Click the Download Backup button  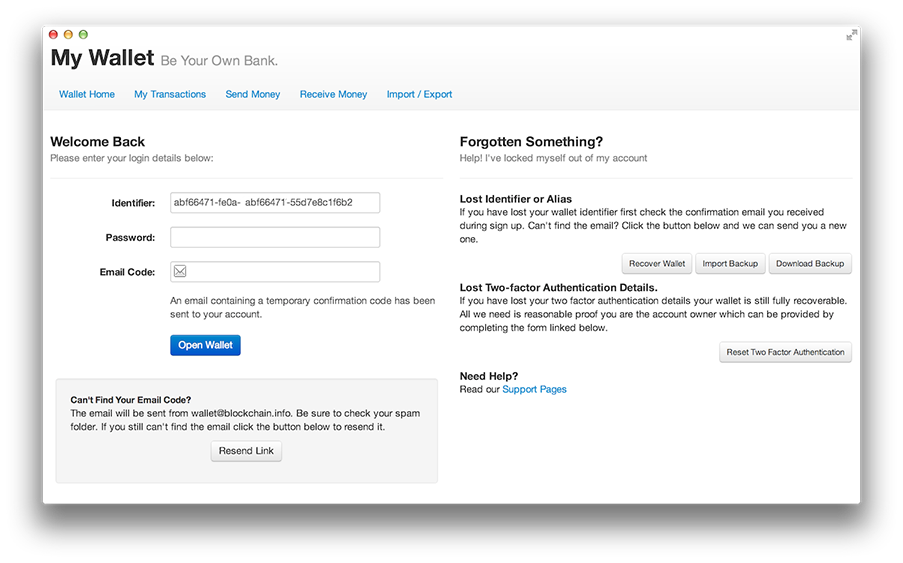(810, 264)
